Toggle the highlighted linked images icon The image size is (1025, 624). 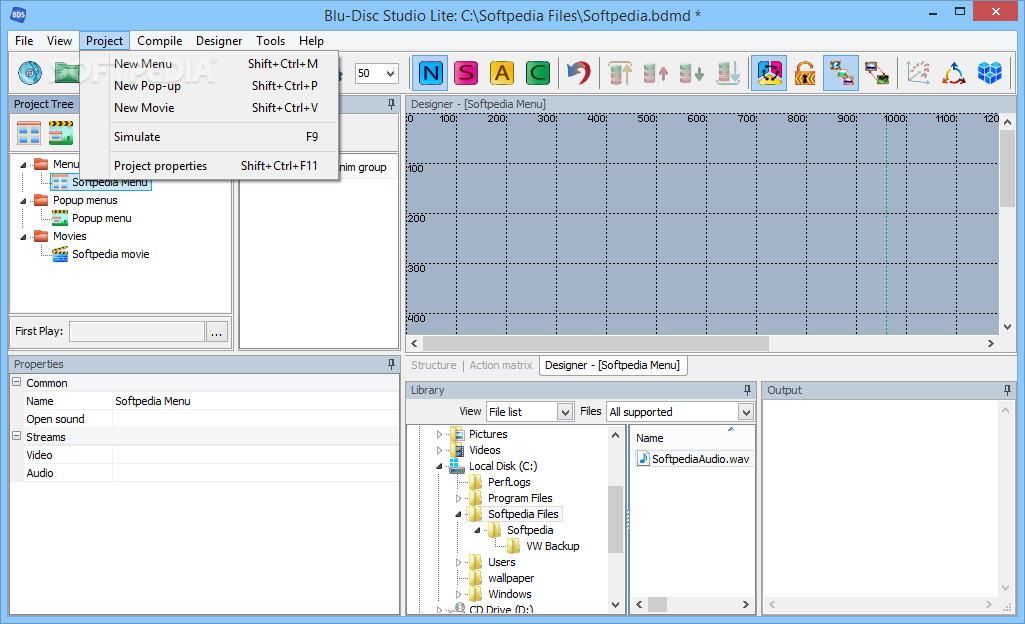[x=841, y=73]
